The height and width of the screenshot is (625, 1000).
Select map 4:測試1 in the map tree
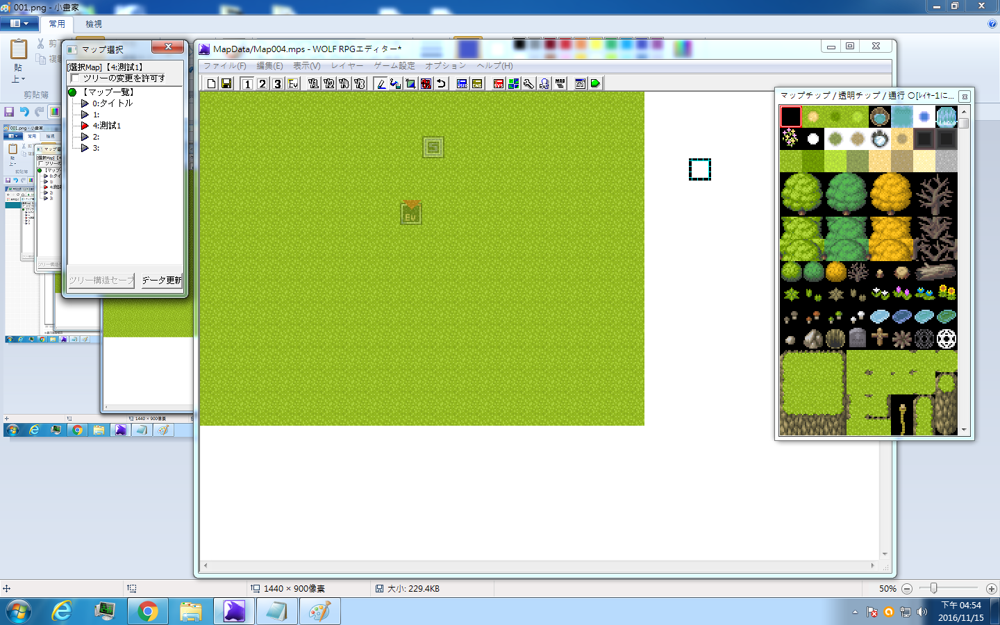(107, 126)
